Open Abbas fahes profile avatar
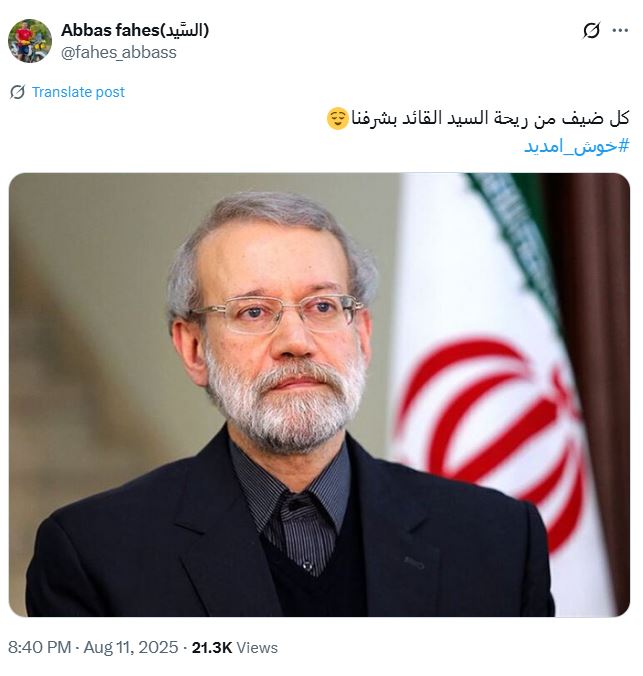 30,41
